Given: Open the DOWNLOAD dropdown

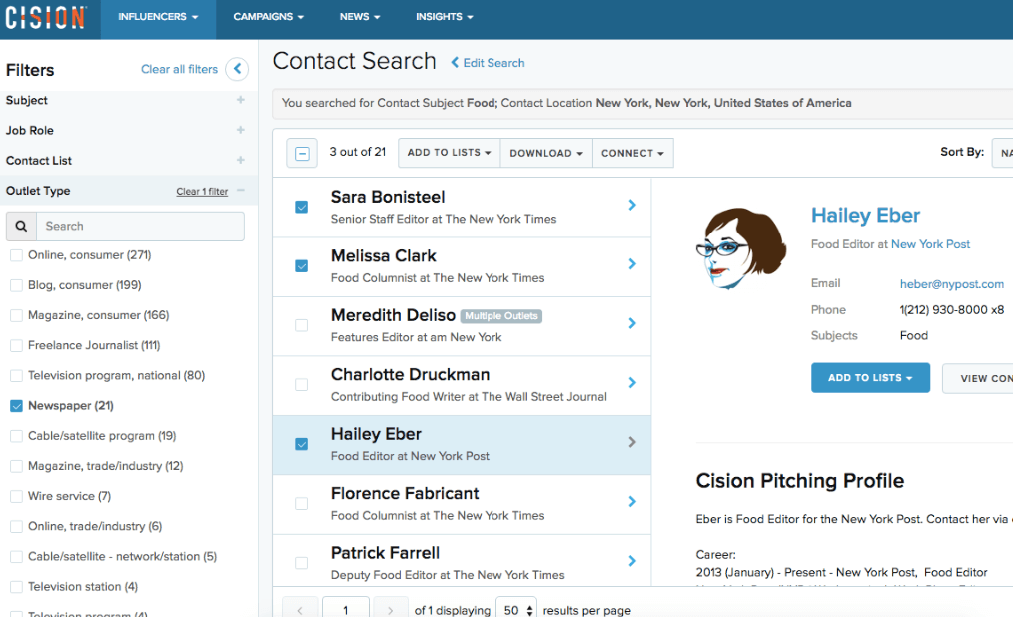Looking at the screenshot, I should click(546, 153).
